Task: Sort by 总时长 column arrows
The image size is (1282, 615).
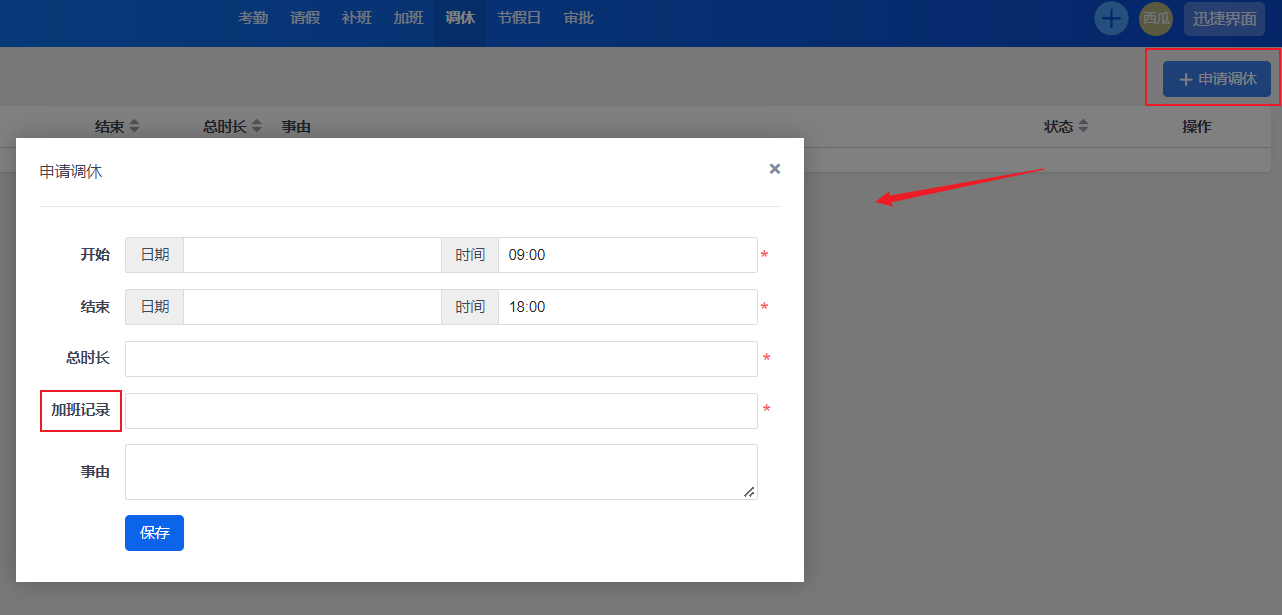Action: coord(257,127)
